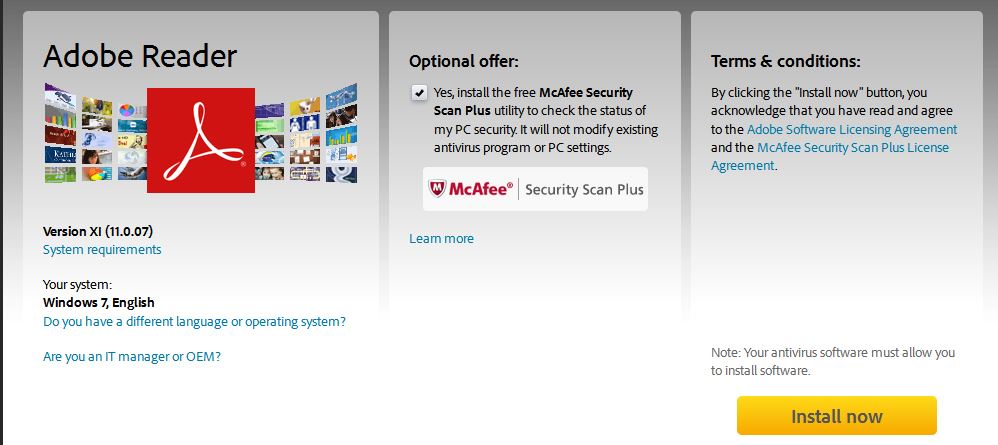Click the pie chart thumbnail beside logo
Screen dimensions: 998x445
pyautogui.click(x=126, y=109)
